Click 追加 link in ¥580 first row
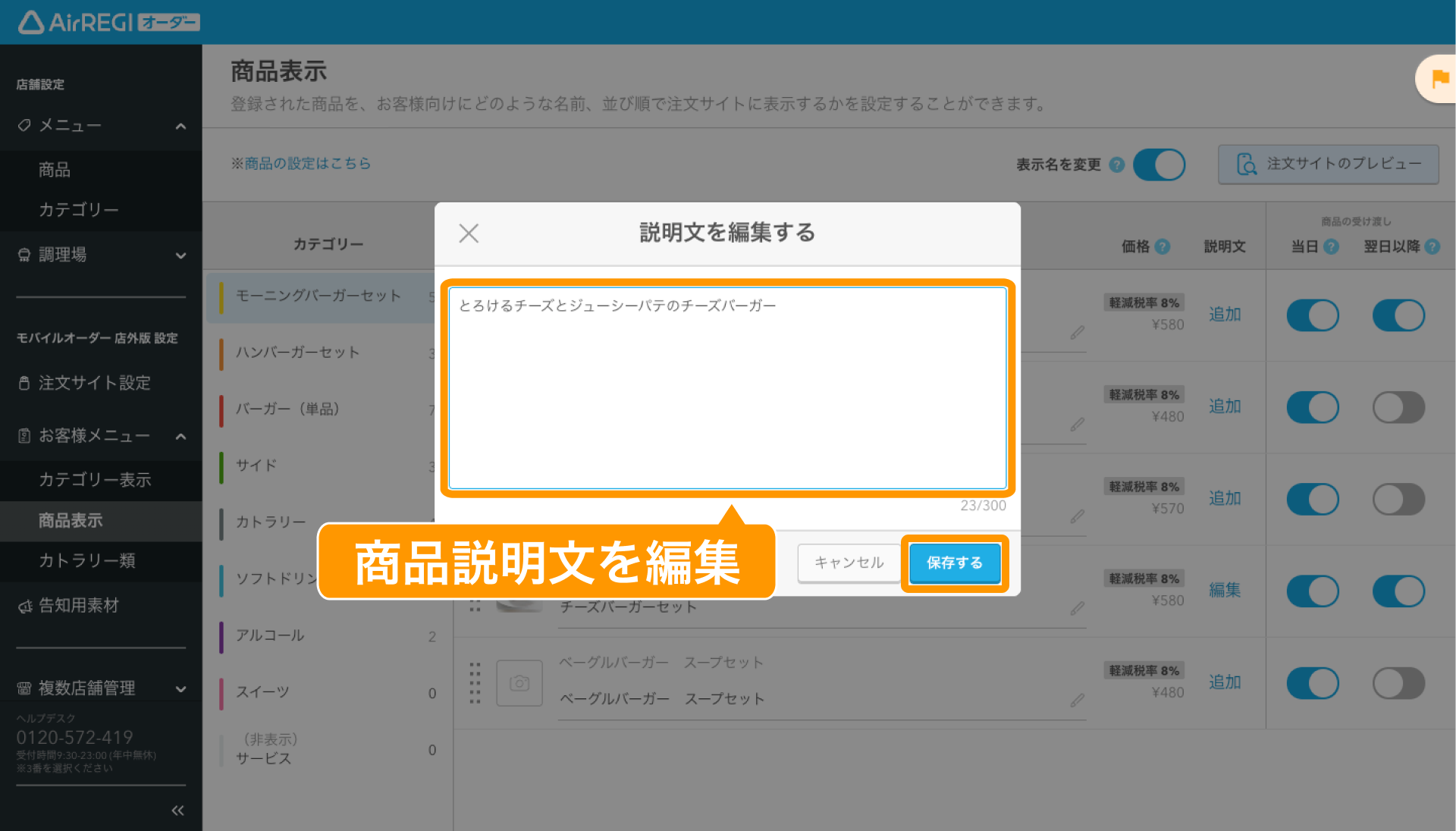Viewport: 1456px width, 831px height. tap(1225, 315)
